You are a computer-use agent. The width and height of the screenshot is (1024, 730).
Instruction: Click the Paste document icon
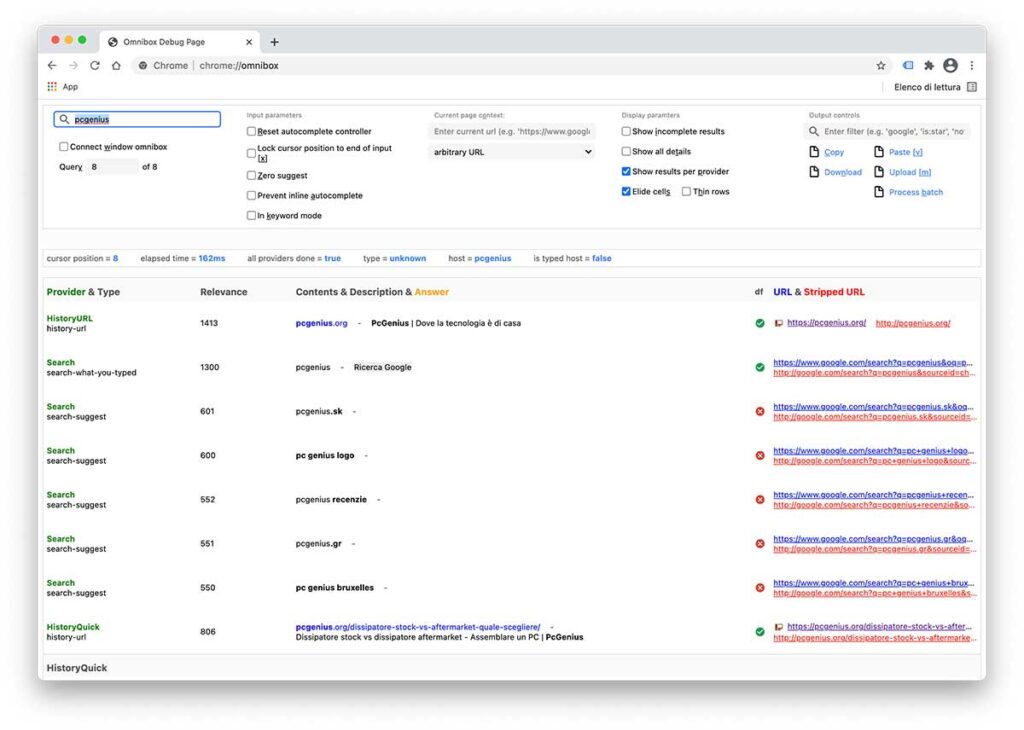tap(879, 151)
